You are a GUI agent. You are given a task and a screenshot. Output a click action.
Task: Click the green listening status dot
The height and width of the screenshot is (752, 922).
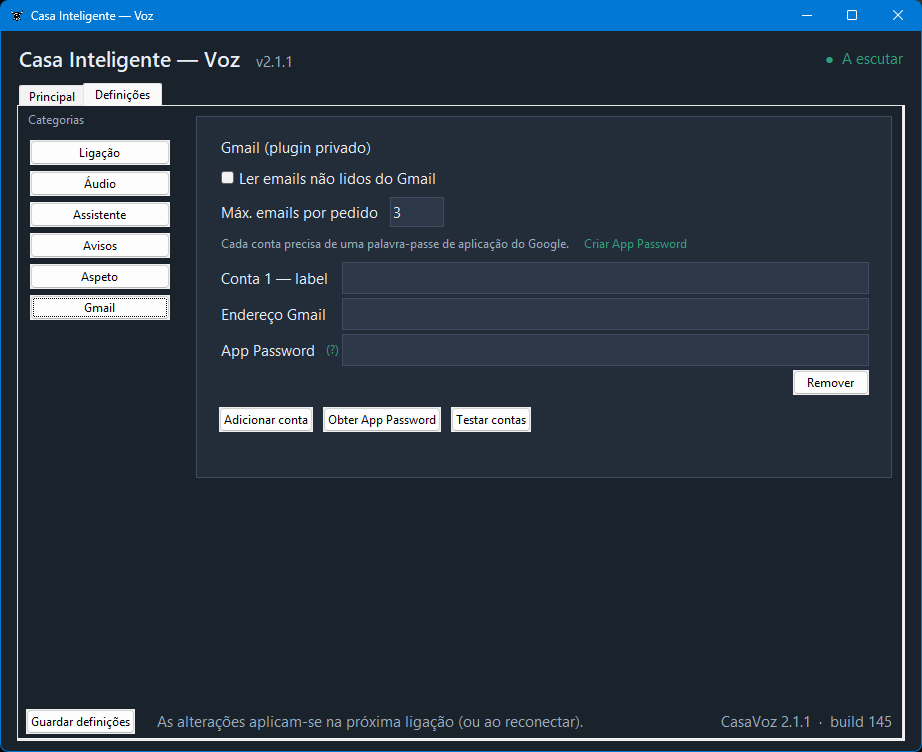[829, 60]
